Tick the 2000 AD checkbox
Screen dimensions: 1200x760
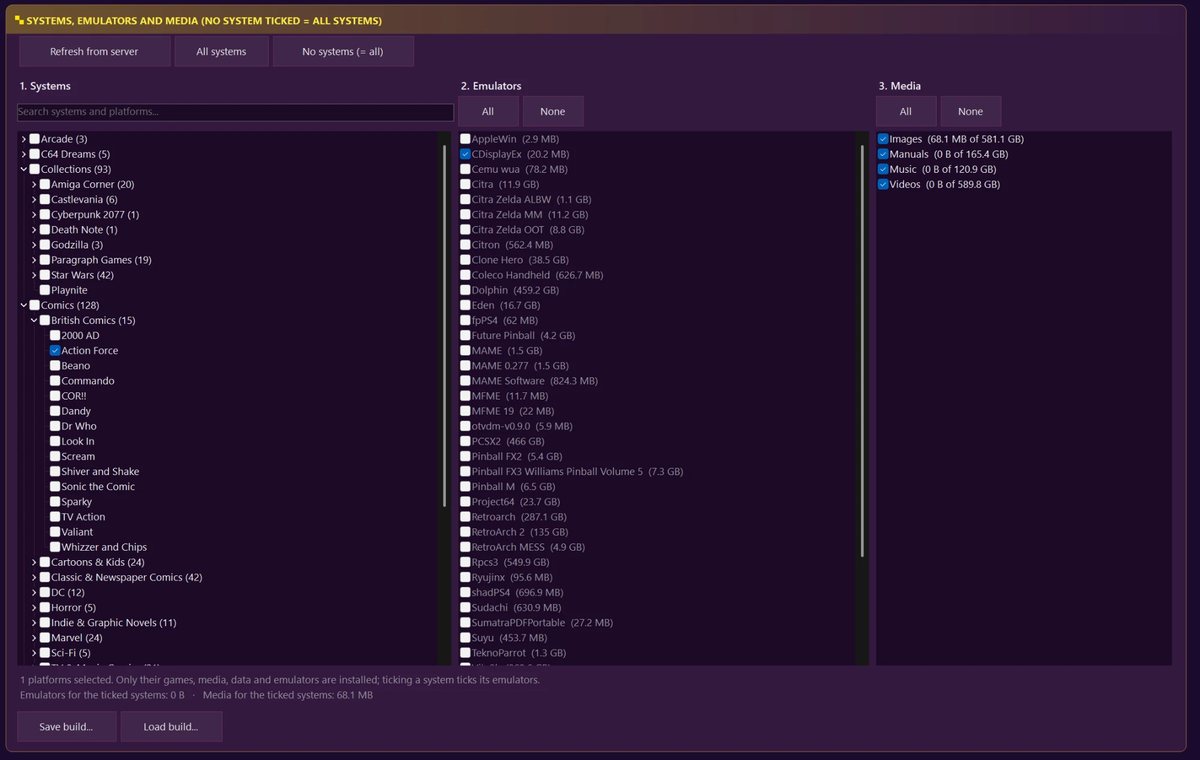55,336
